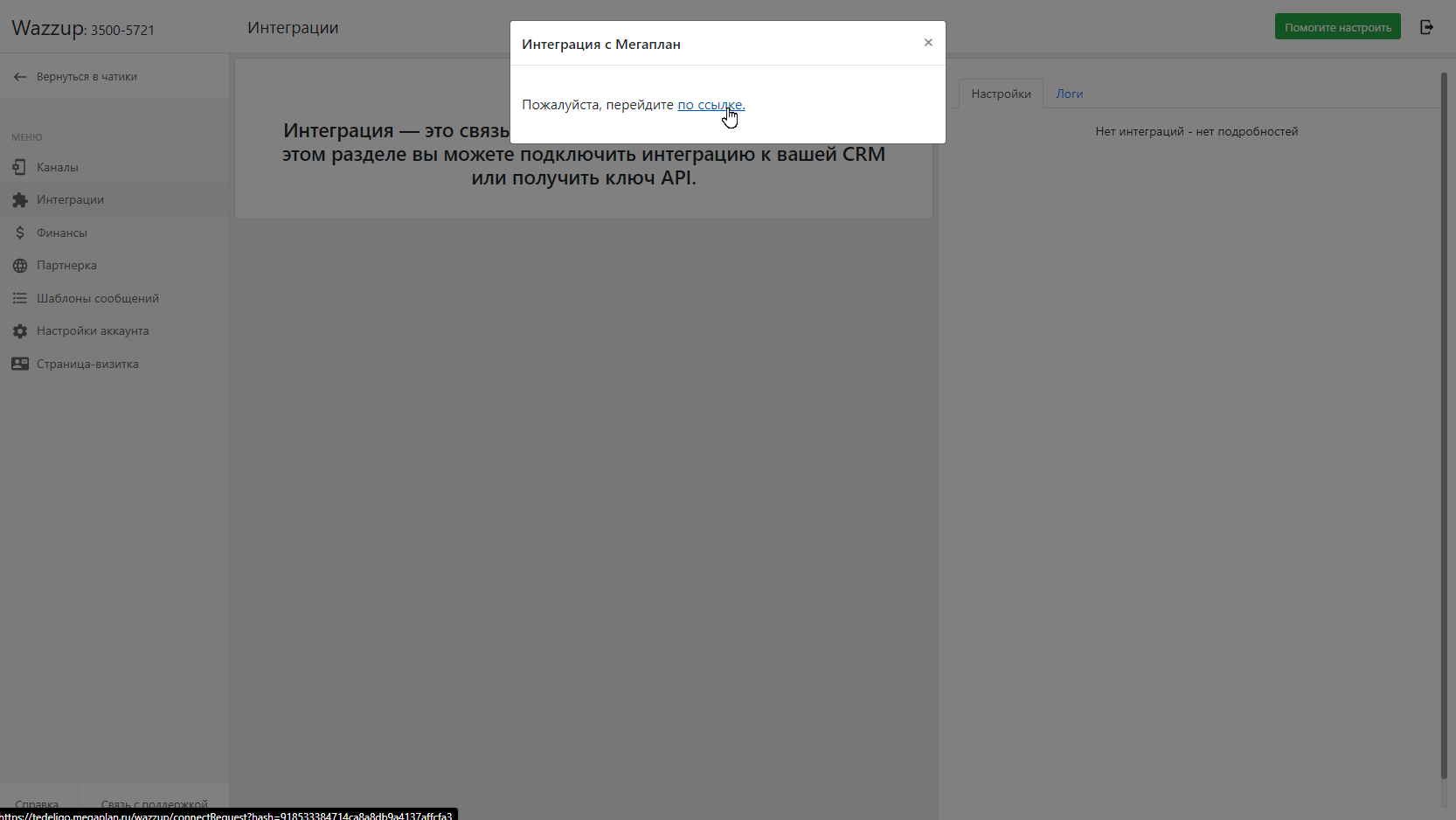This screenshot has width=1456, height=820.
Task: Switch to the Настройки tab
Action: (x=1001, y=94)
